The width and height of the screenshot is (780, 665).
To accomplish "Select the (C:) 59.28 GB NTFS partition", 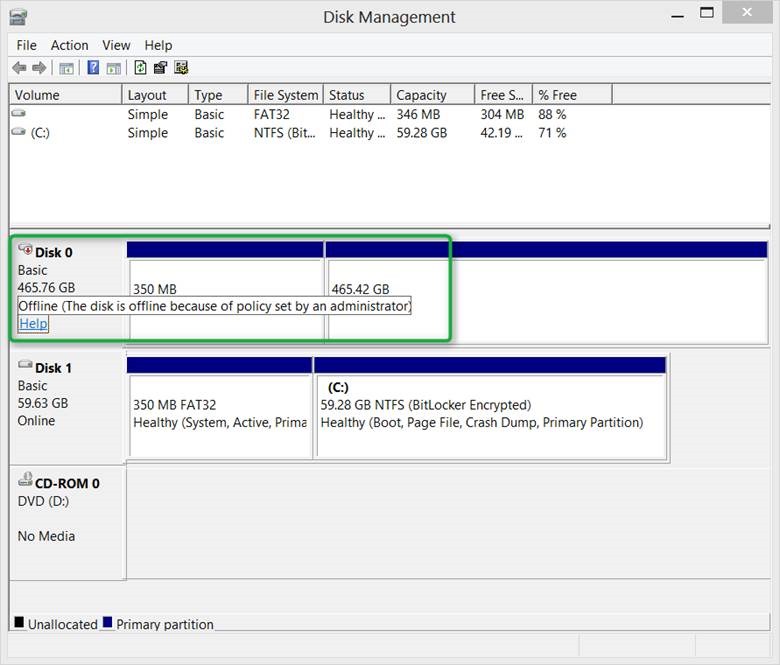I will pyautogui.click(x=490, y=408).
